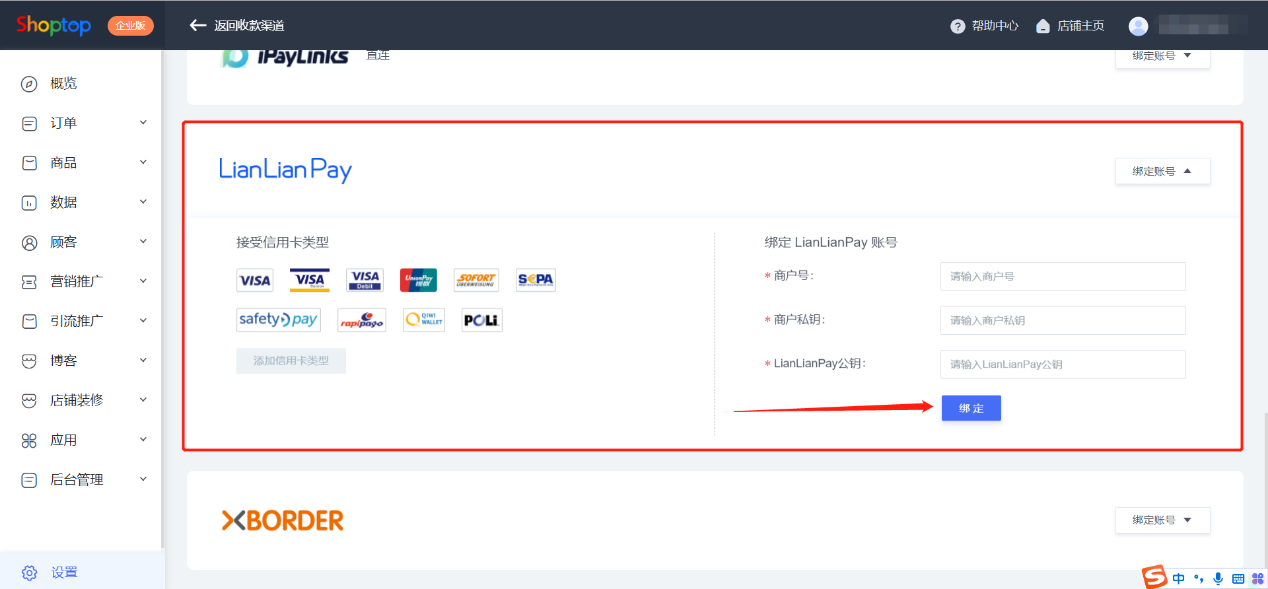Click the SEPA payment logo
The height and width of the screenshot is (589, 1268).
[x=536, y=280]
